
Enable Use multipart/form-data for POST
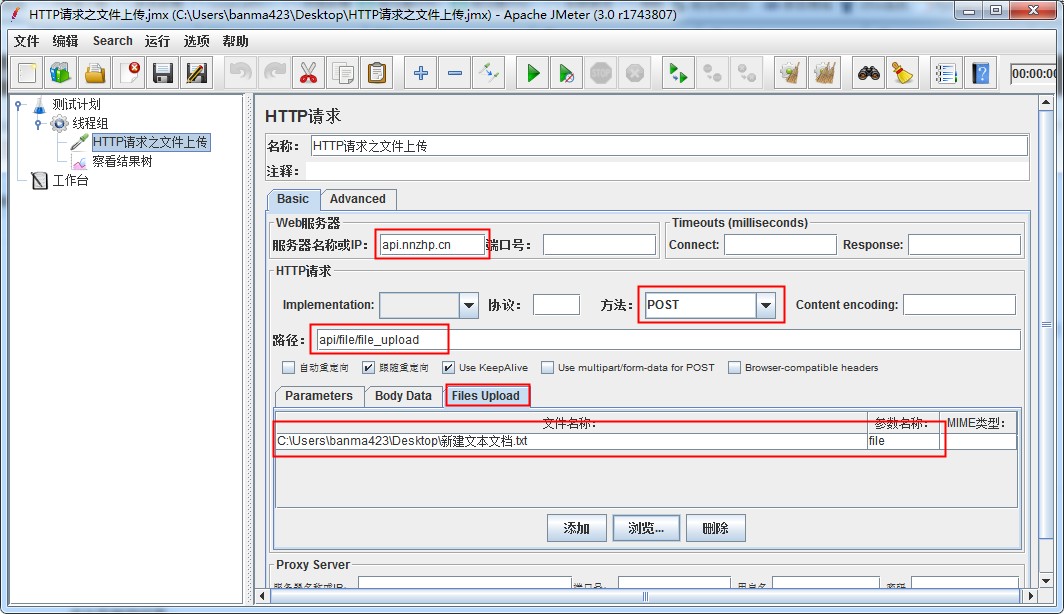[x=547, y=368]
